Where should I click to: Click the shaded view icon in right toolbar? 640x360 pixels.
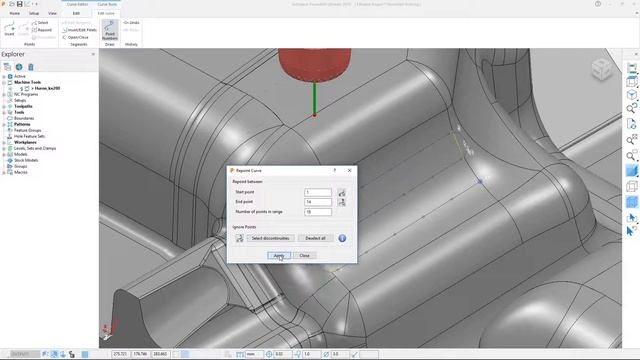(631, 170)
